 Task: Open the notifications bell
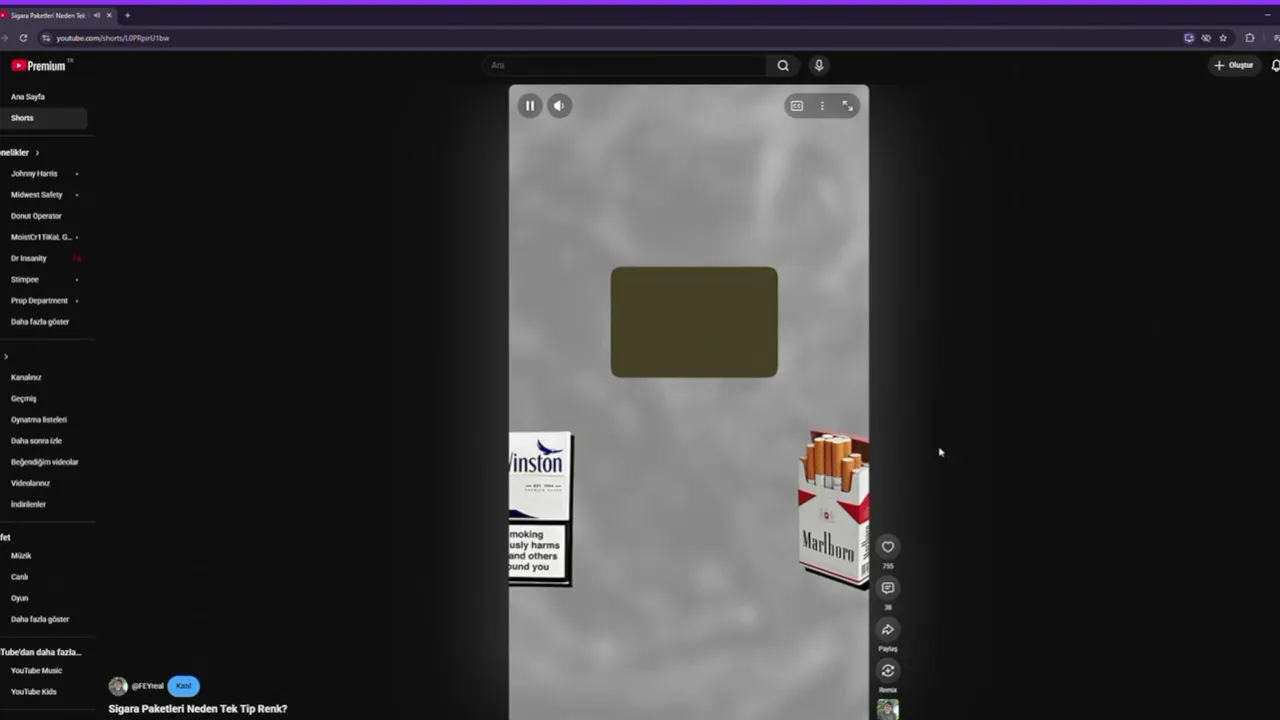tap(1275, 66)
